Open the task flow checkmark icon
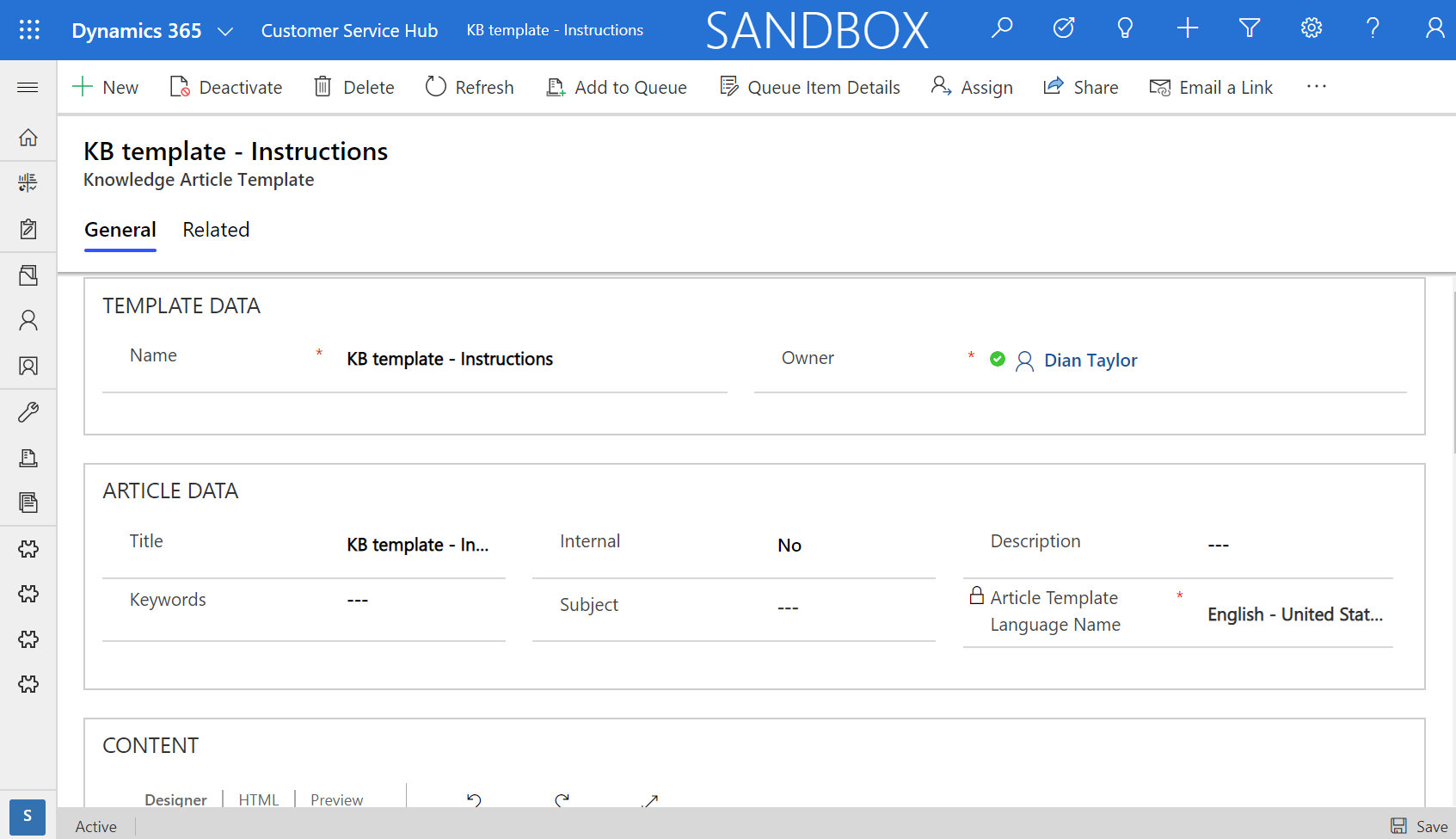The image size is (1456, 839). pyautogui.click(x=1064, y=29)
